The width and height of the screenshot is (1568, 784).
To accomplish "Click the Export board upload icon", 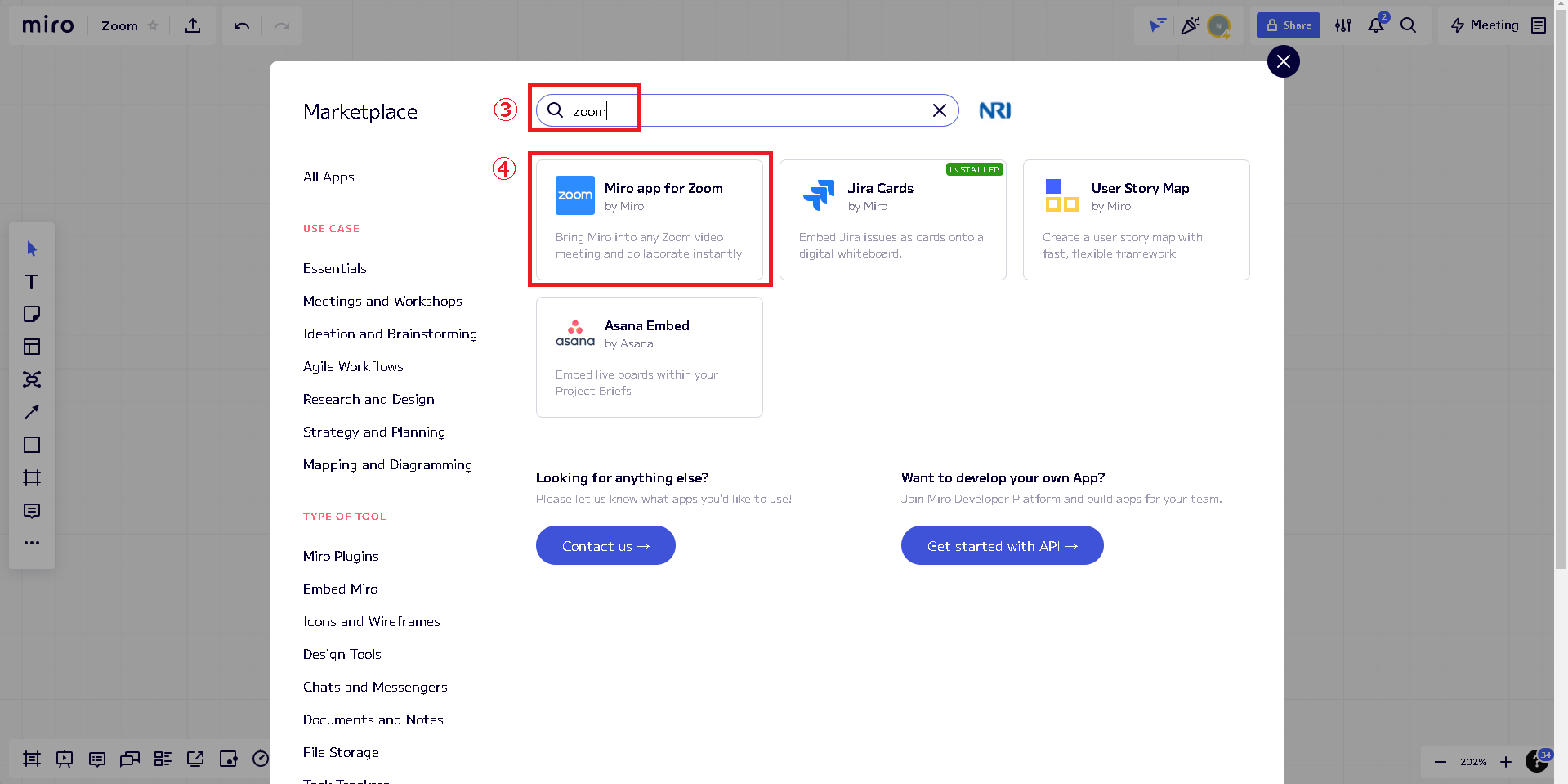I will pos(193,26).
